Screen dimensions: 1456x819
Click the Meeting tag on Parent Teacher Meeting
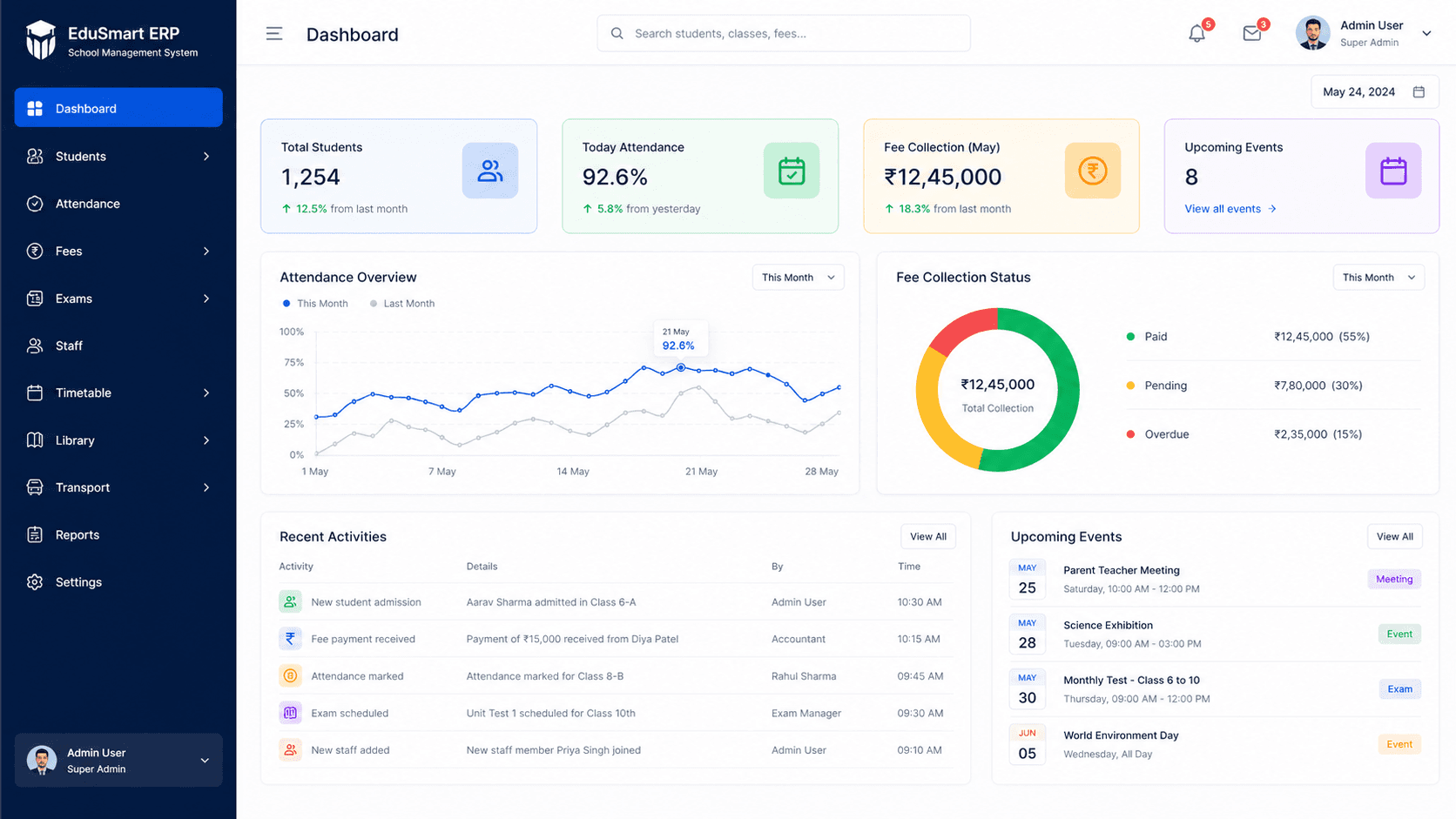click(1394, 579)
